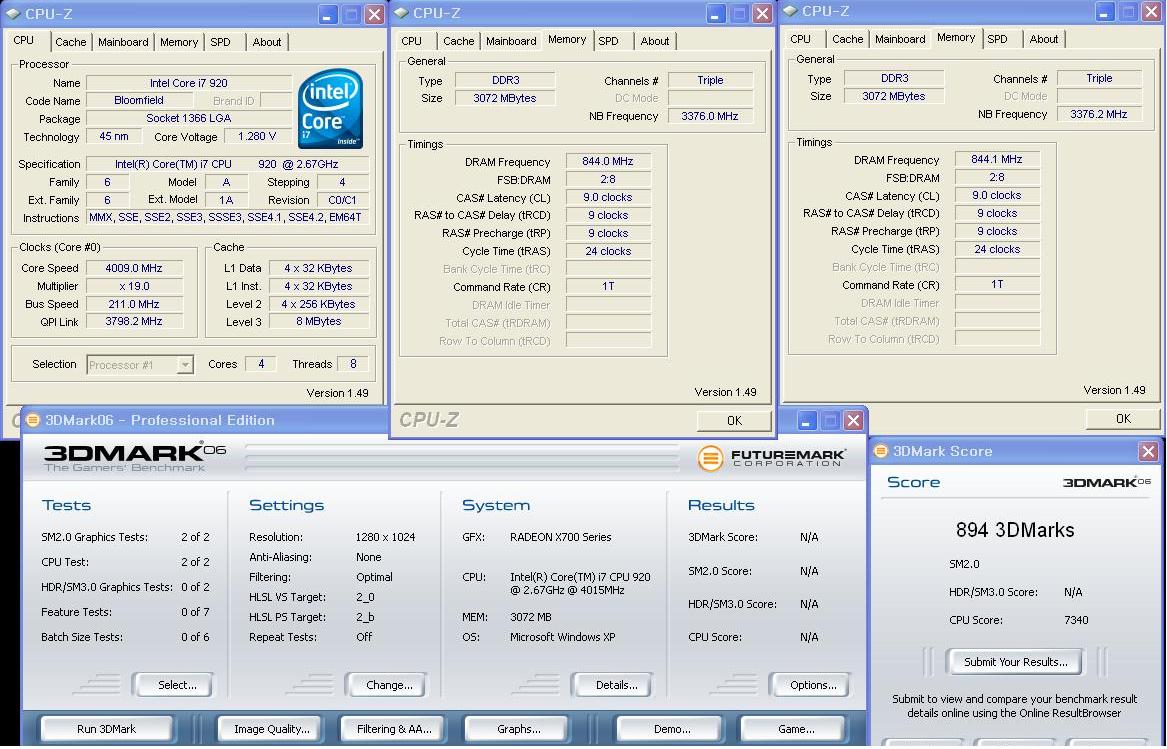Viewport: 1167px width, 749px height.
Task: Click the Intel Core i7 inside logo
Action: click(330, 109)
